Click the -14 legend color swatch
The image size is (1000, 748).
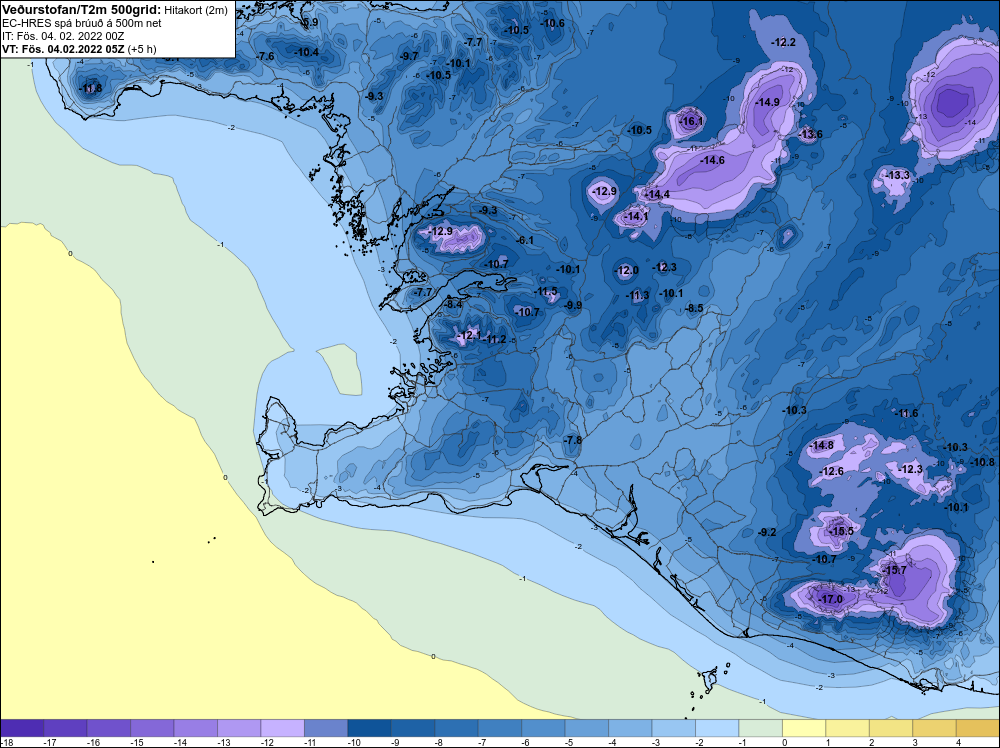(x=196, y=728)
